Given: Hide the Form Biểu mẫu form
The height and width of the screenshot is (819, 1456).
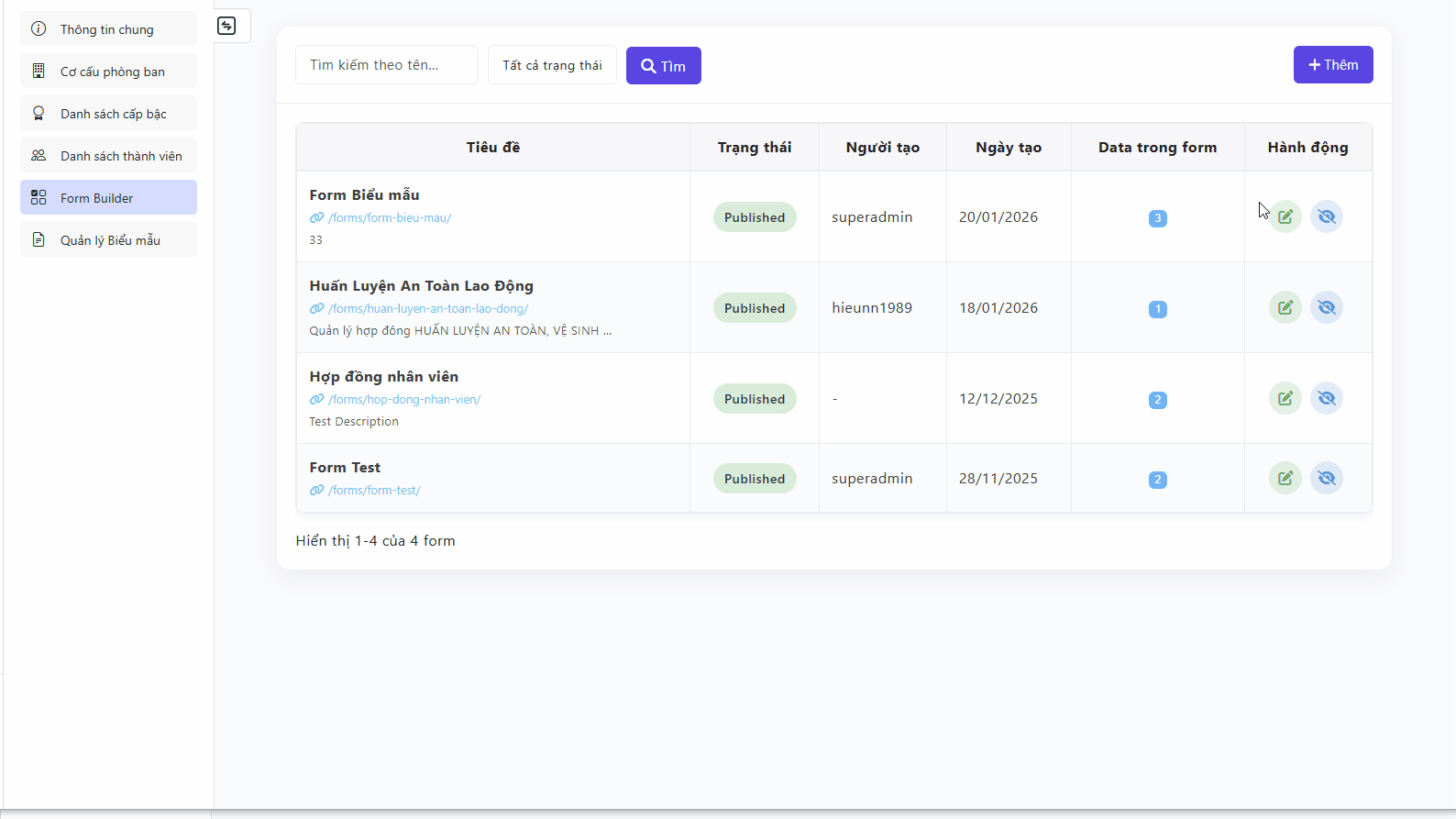Looking at the screenshot, I should coord(1326,216).
